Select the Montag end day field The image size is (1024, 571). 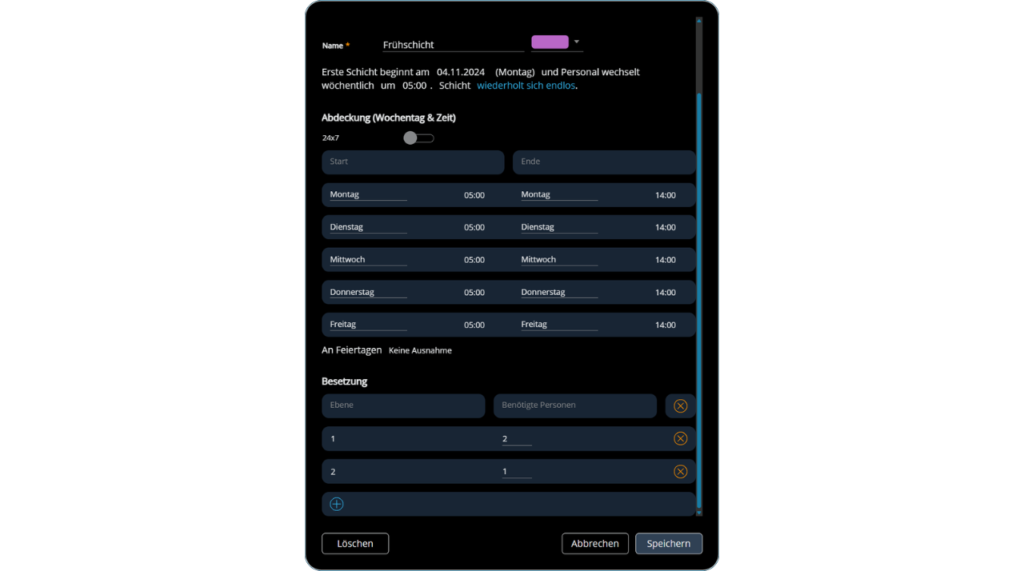559,194
